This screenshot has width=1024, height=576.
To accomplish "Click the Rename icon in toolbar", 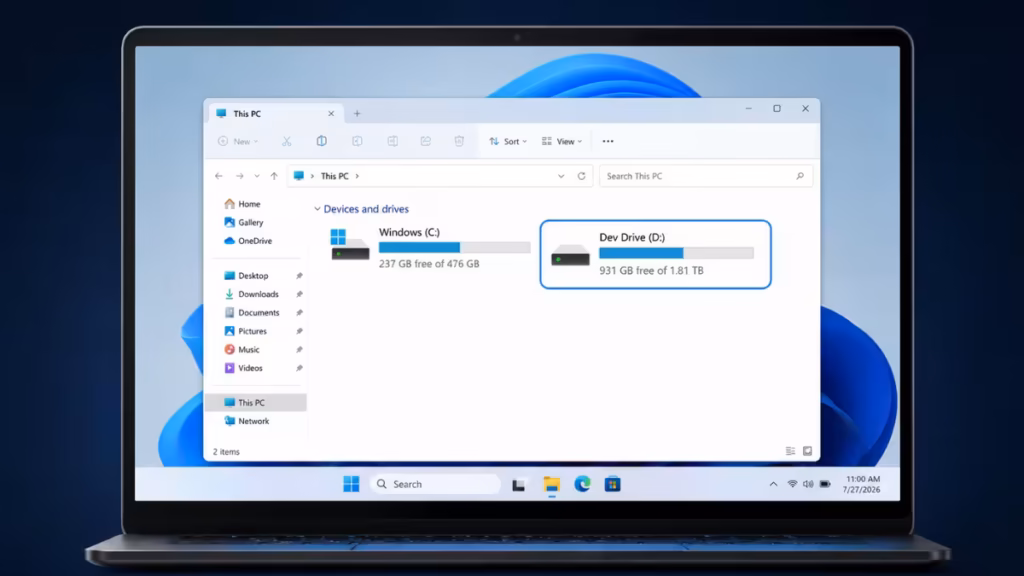I will pyautogui.click(x=392, y=141).
